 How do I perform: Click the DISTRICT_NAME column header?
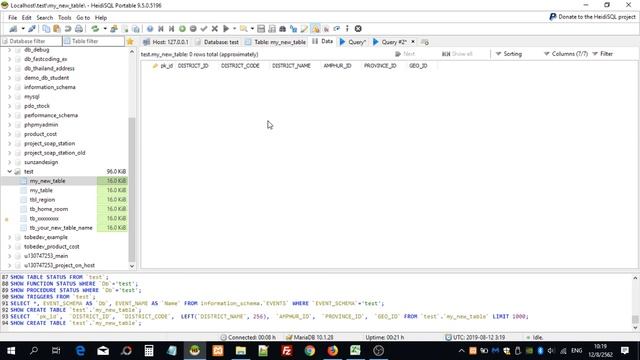291,66
